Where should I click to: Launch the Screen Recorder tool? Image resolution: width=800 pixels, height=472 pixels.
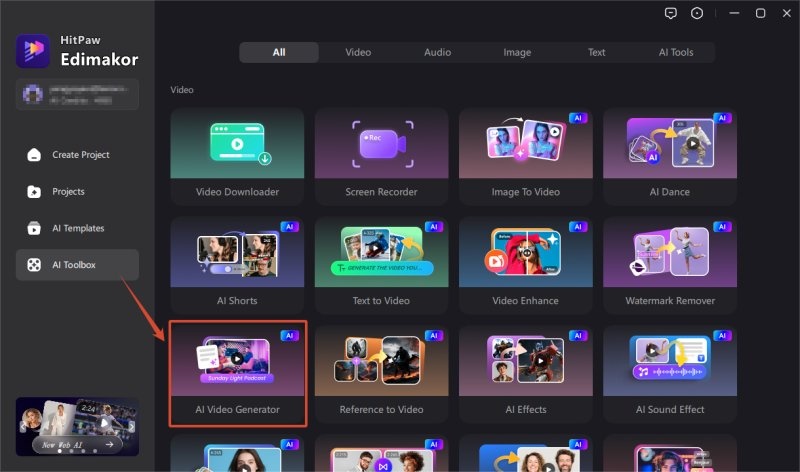coord(382,156)
